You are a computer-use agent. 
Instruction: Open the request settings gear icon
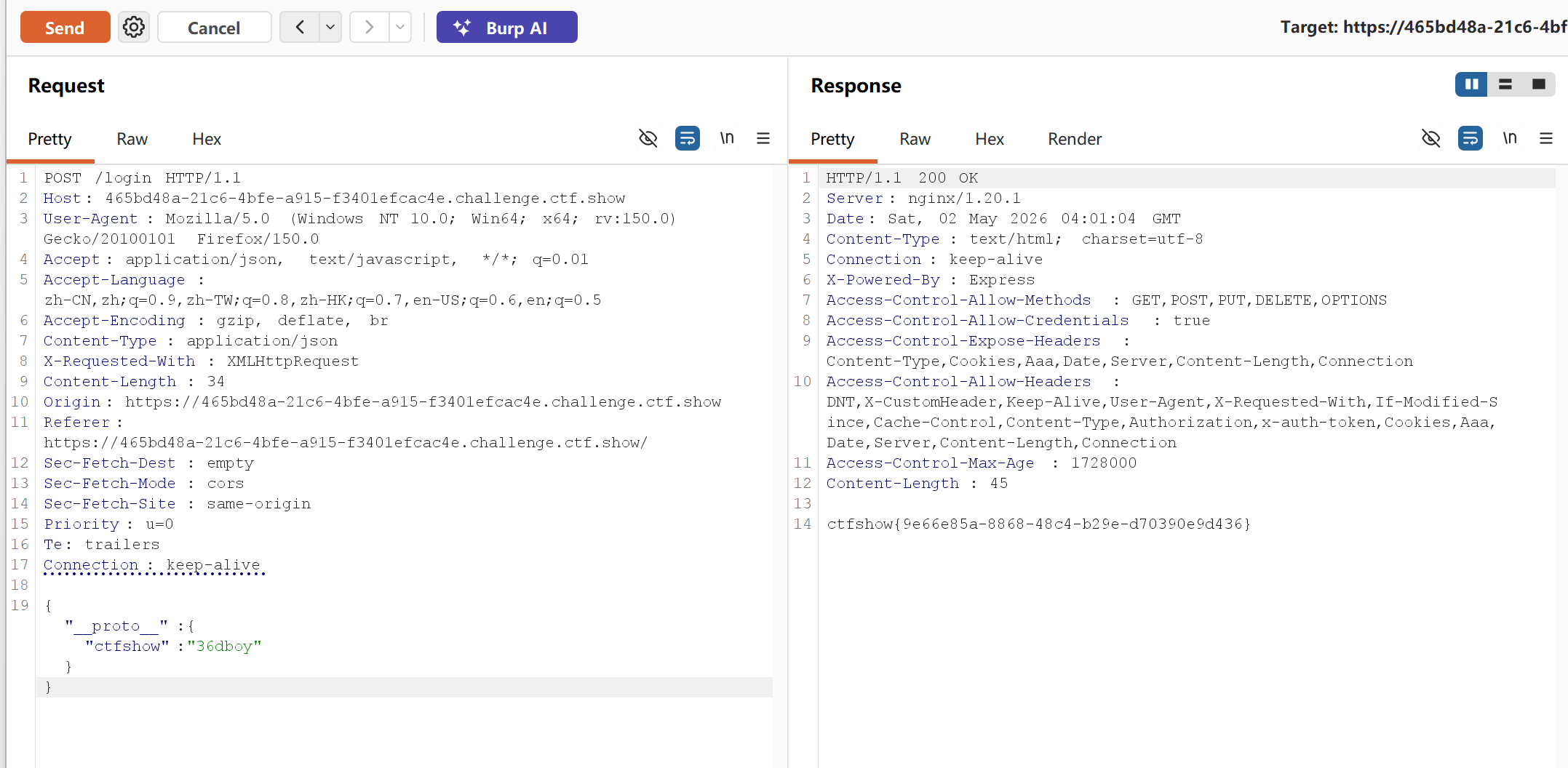[x=134, y=28]
